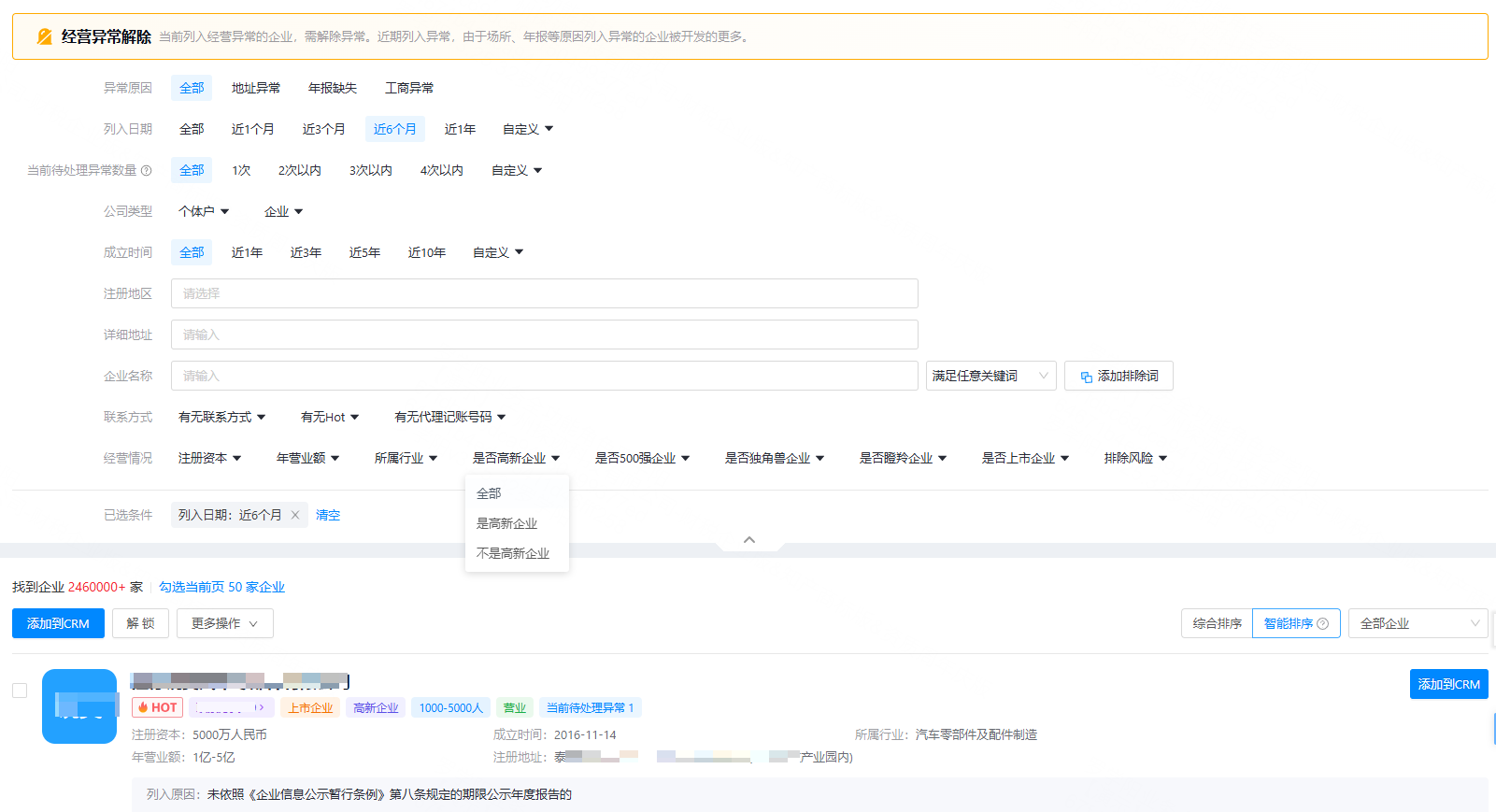Remove the 列入日期 近6个月 filter tag

coord(295,515)
